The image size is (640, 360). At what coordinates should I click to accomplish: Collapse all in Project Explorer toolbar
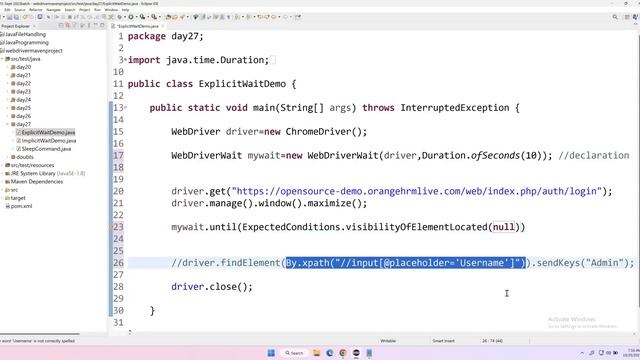click(x=61, y=26)
